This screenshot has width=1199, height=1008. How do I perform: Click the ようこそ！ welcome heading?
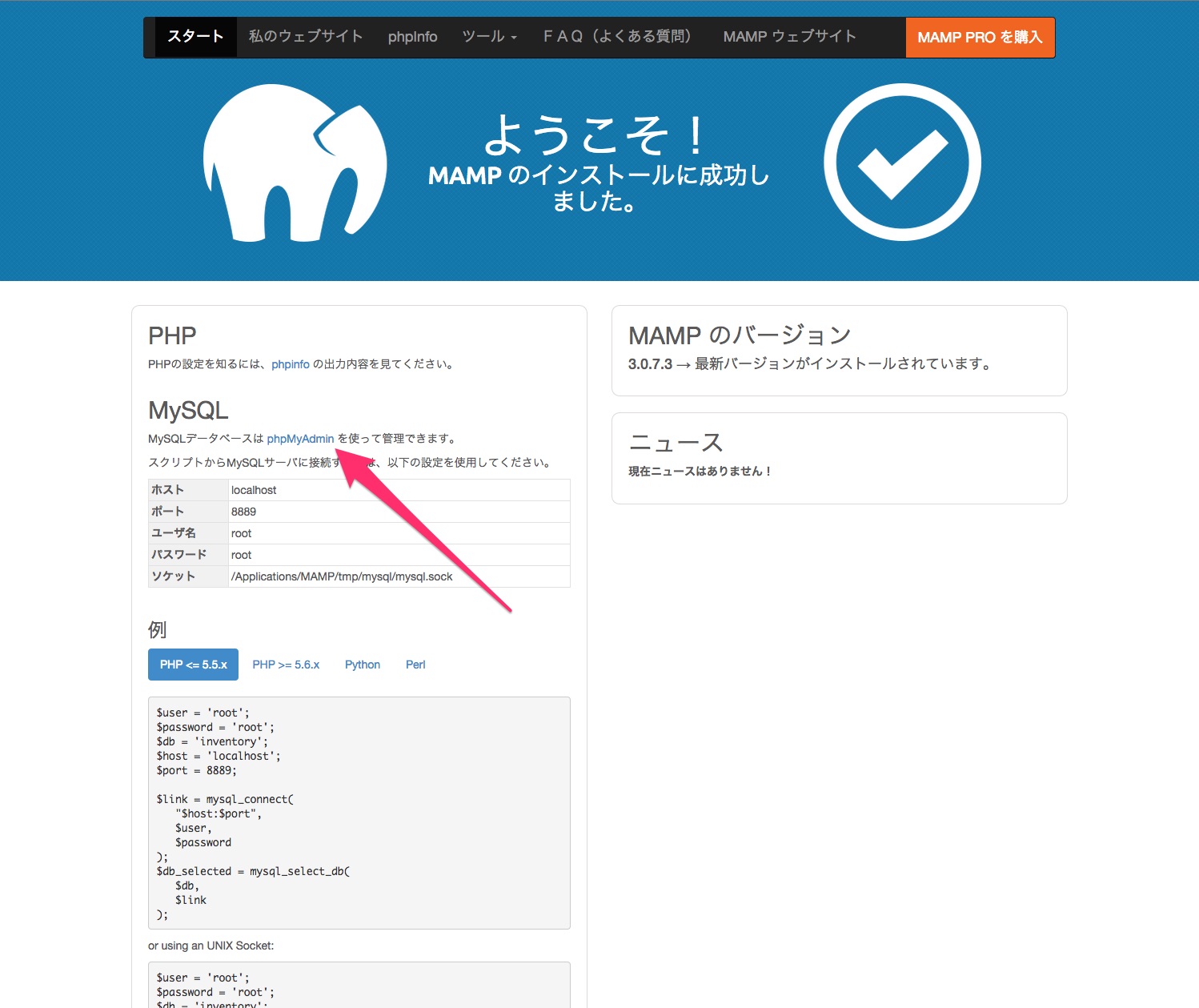[x=596, y=135]
